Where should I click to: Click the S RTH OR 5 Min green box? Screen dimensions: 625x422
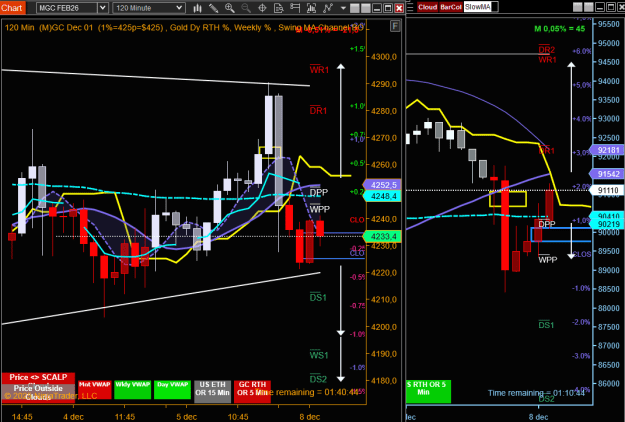pyautogui.click(x=428, y=391)
